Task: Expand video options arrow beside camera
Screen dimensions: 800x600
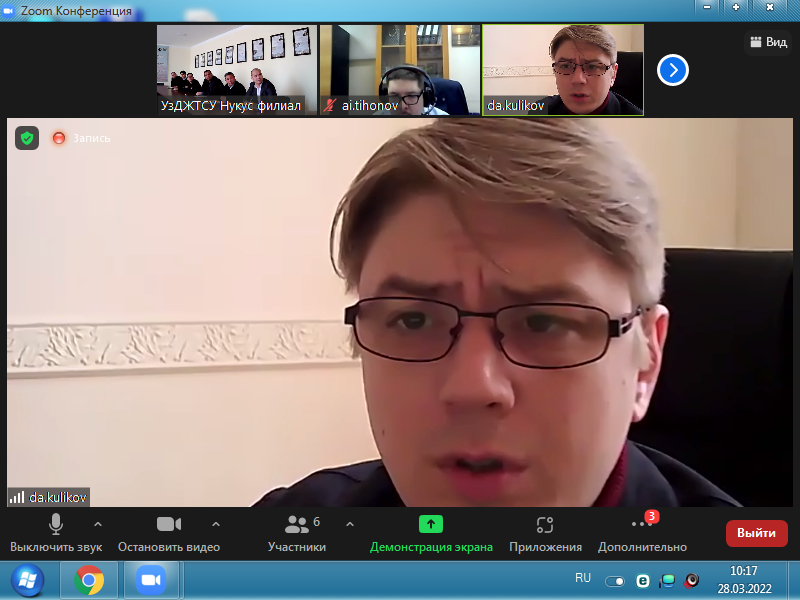Action: click(x=216, y=524)
